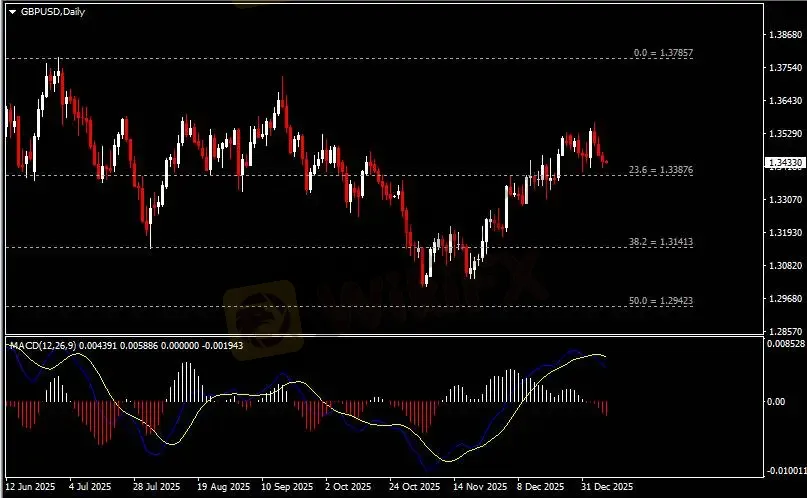The height and width of the screenshot is (498, 807).
Task: Click the 50.0 = 1.29423 Fibonacci level
Action: pos(661,300)
